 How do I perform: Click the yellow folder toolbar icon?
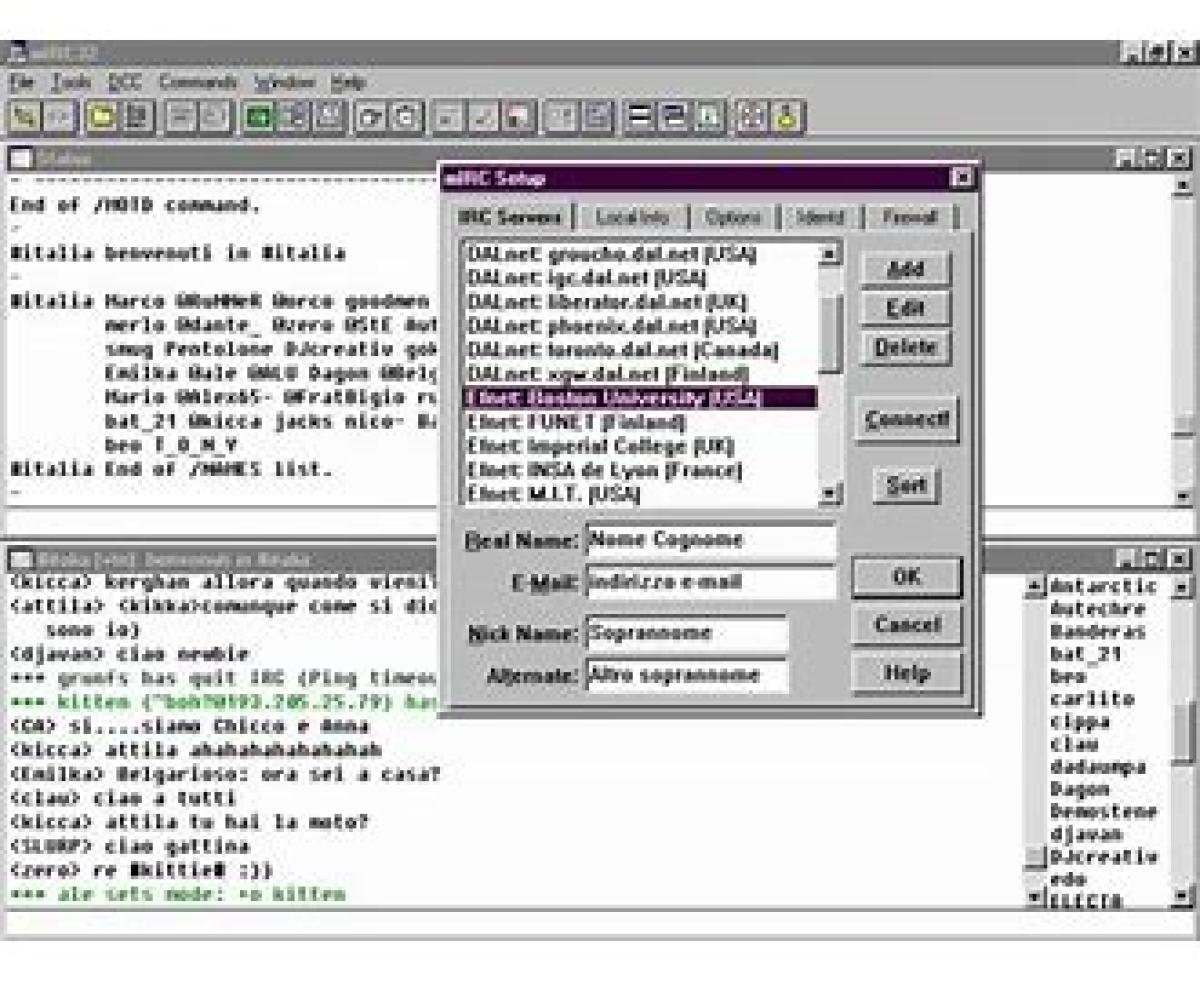[x=101, y=117]
